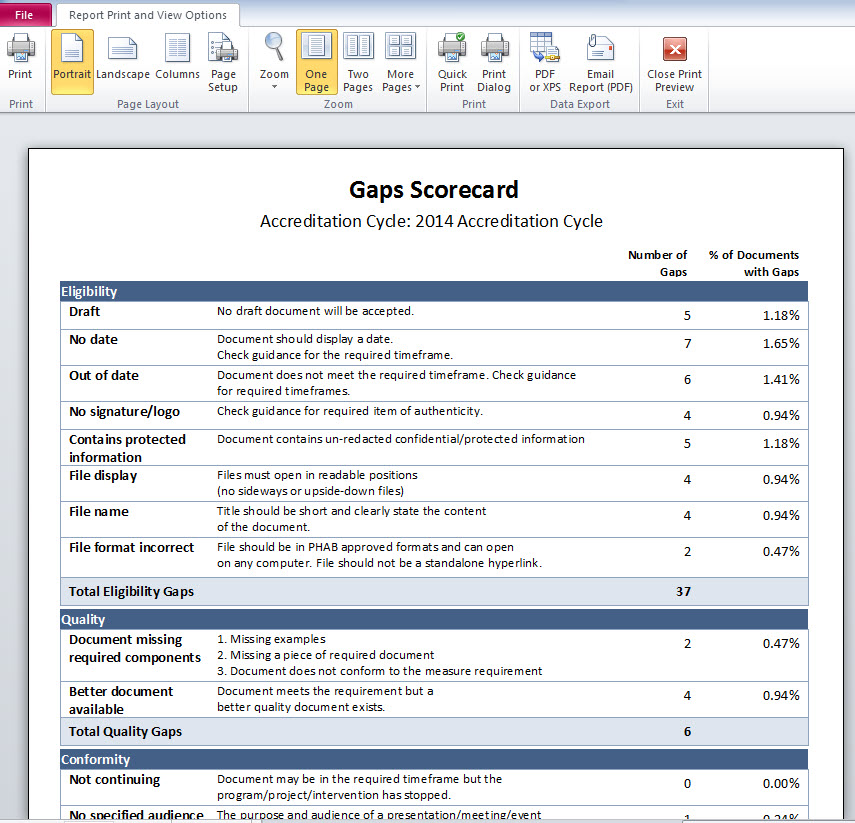The width and height of the screenshot is (855, 823).
Task: Click the Conformity section header
Action: click(x=433, y=759)
